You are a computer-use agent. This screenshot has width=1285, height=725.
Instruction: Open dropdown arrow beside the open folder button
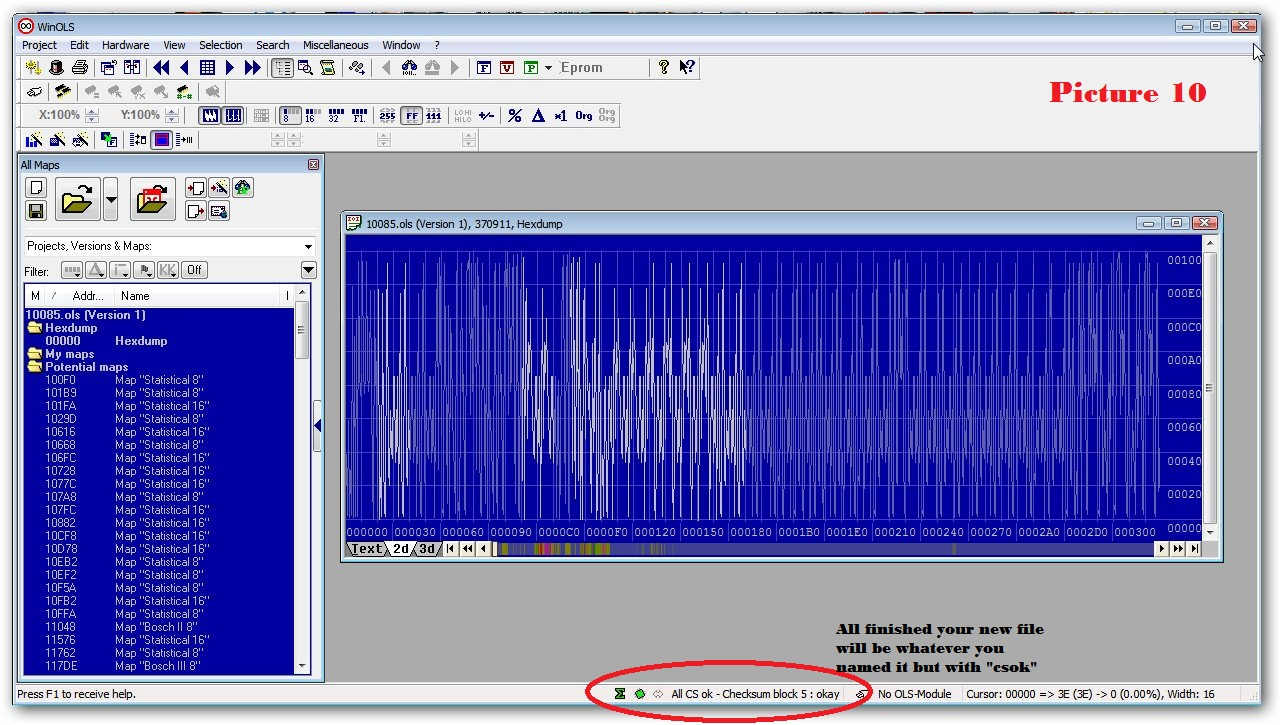coord(111,200)
